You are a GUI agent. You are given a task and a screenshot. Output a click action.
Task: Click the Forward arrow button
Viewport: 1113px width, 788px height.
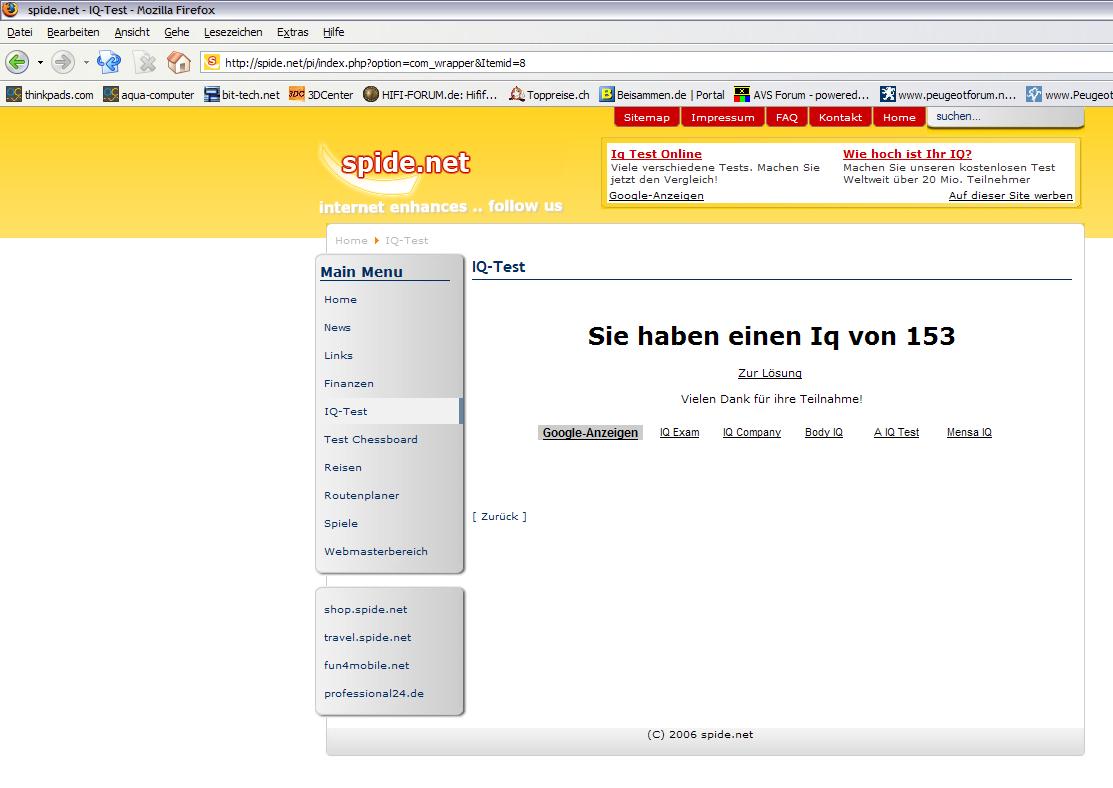(x=63, y=62)
